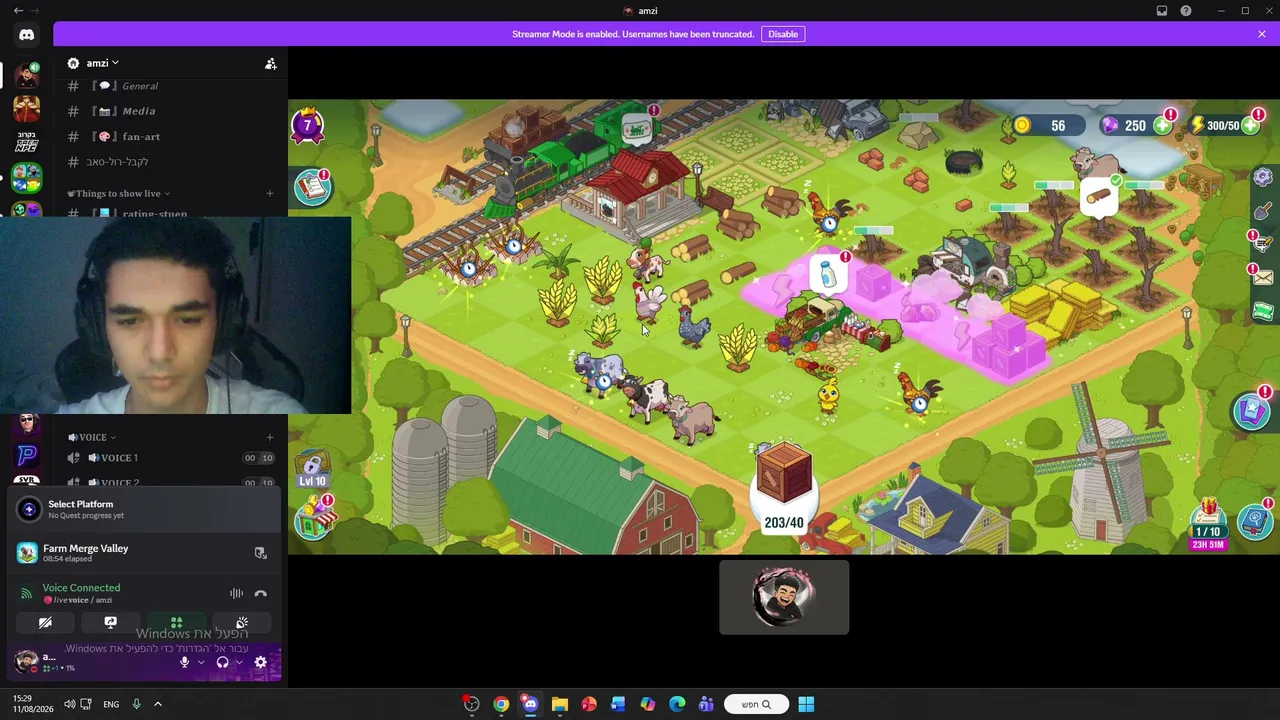
Task: Open the Select Platform quest
Action: pyautogui.click(x=145, y=509)
